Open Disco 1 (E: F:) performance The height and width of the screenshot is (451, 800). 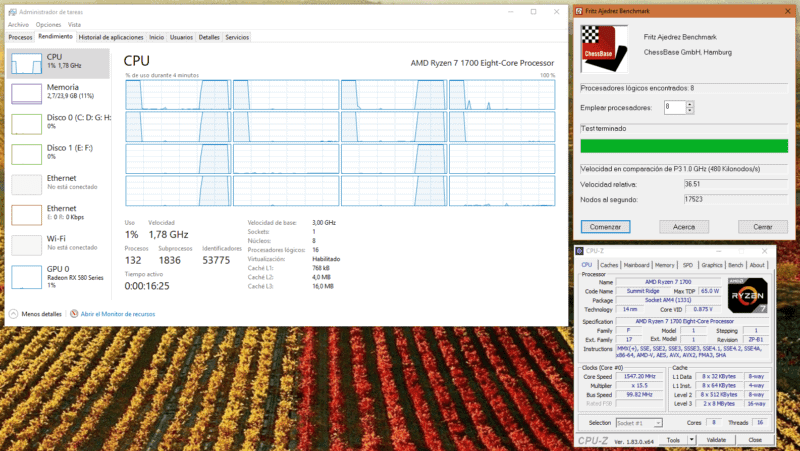point(59,154)
